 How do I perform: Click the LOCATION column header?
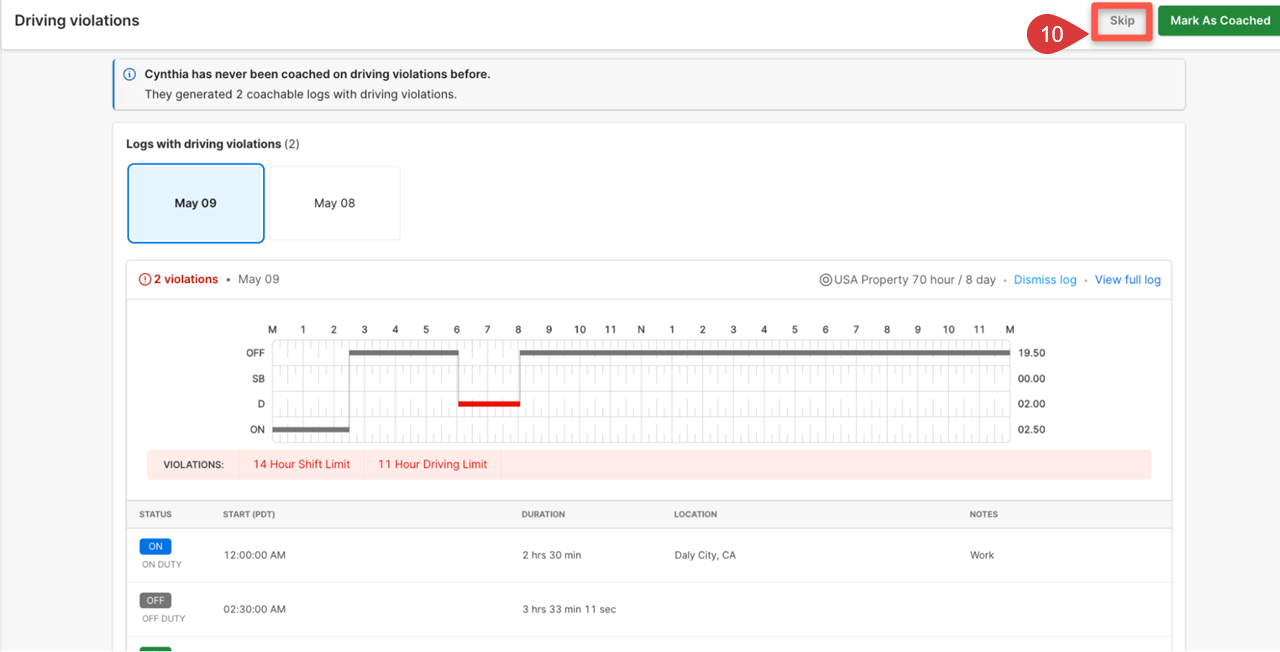[696, 514]
